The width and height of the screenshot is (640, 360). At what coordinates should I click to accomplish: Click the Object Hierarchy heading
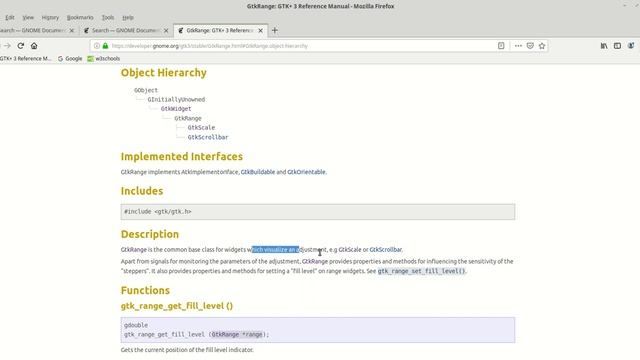(164, 73)
